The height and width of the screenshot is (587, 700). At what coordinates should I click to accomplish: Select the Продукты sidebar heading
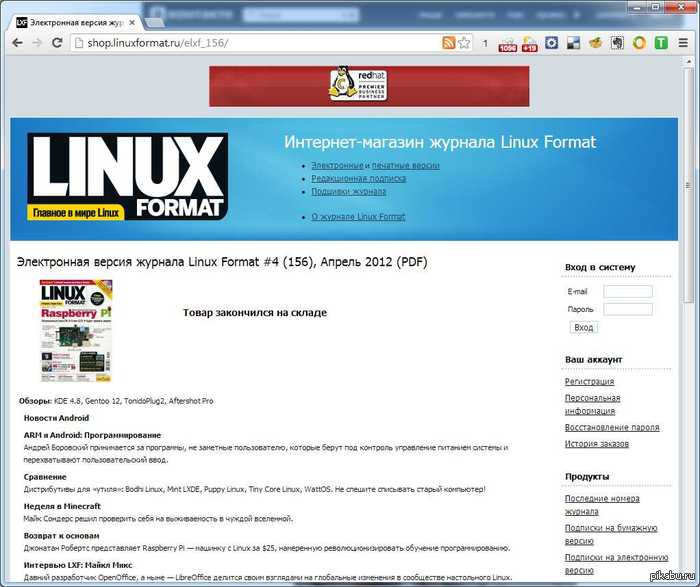pos(587,477)
